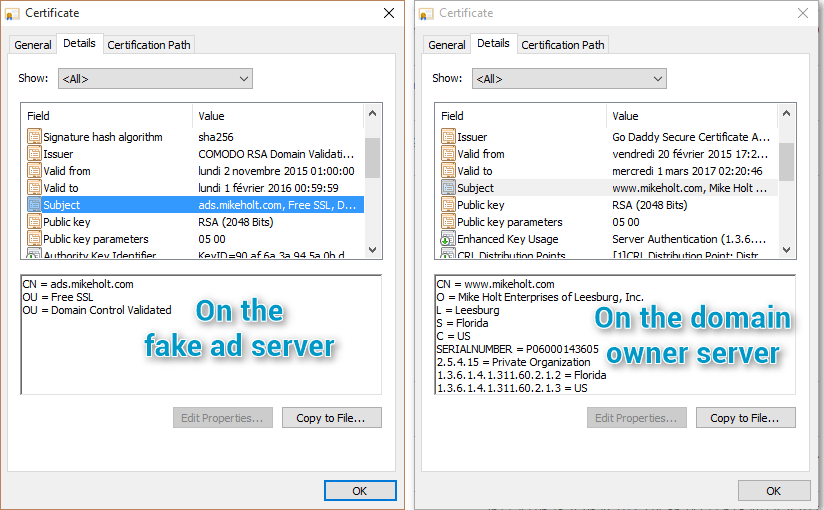The image size is (824, 510).
Task: Click the Signature hash algorithm field icon in left certificate
Action: click(x=34, y=137)
